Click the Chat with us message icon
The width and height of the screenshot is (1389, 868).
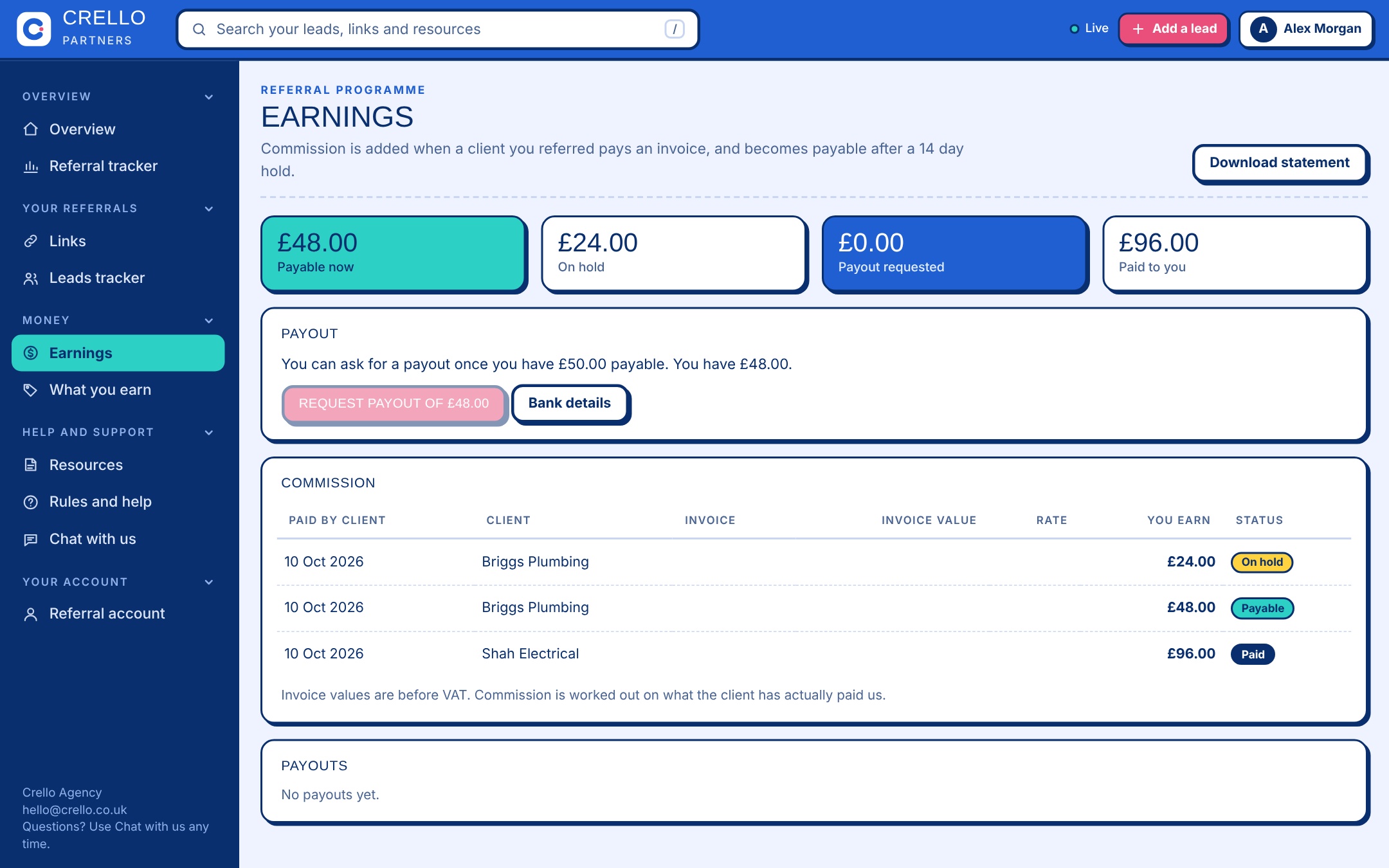[30, 539]
